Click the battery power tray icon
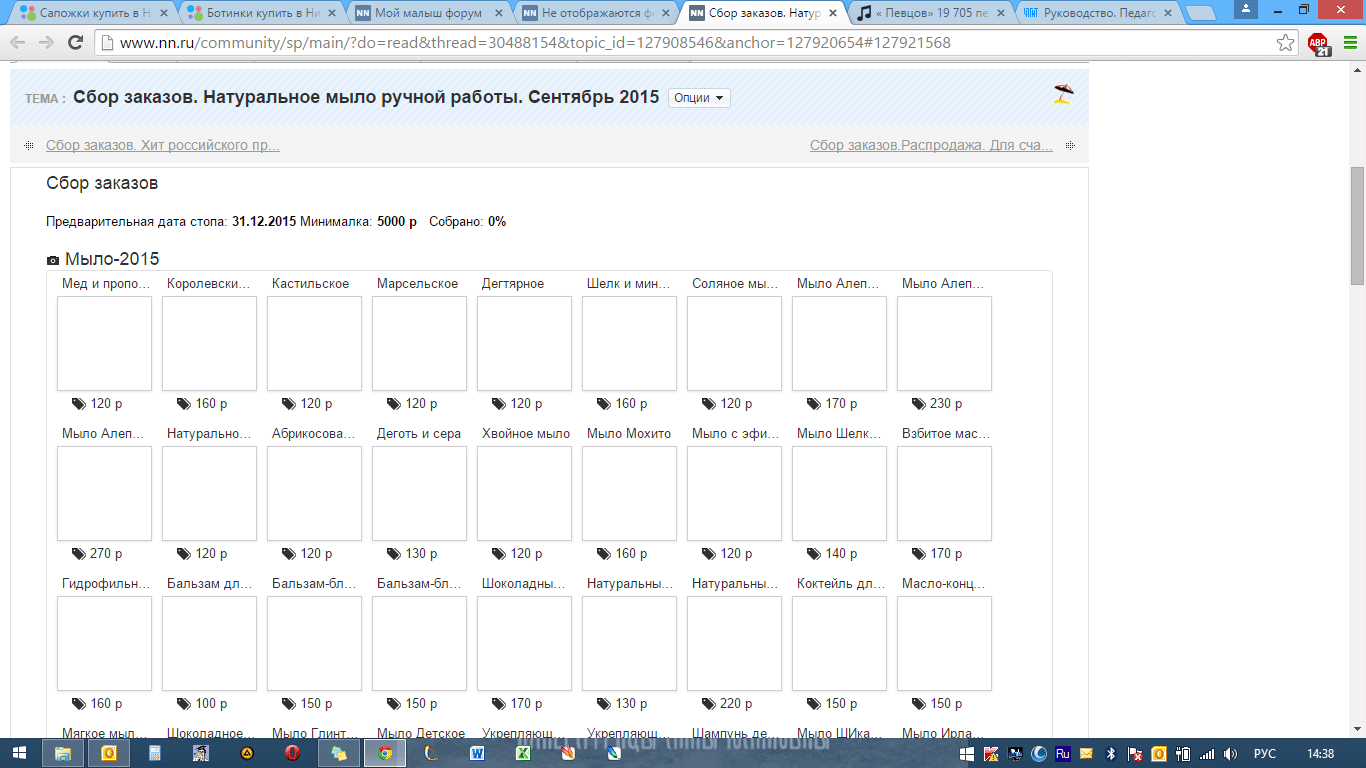 (1183, 753)
